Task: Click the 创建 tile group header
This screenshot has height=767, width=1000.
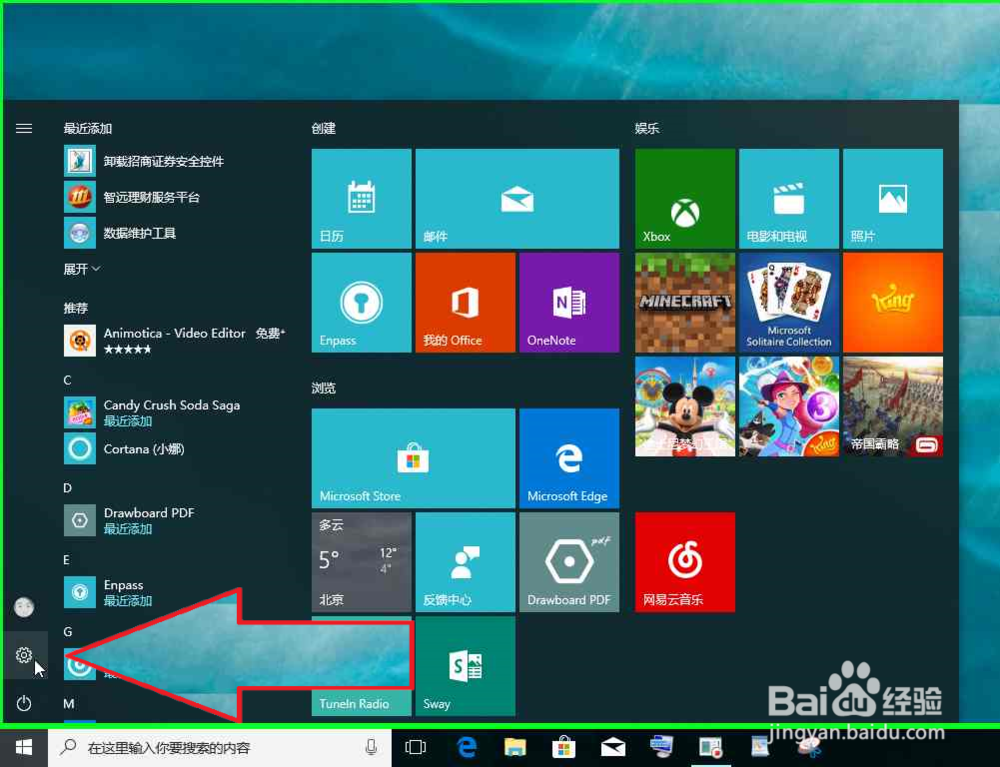Action: (324, 129)
